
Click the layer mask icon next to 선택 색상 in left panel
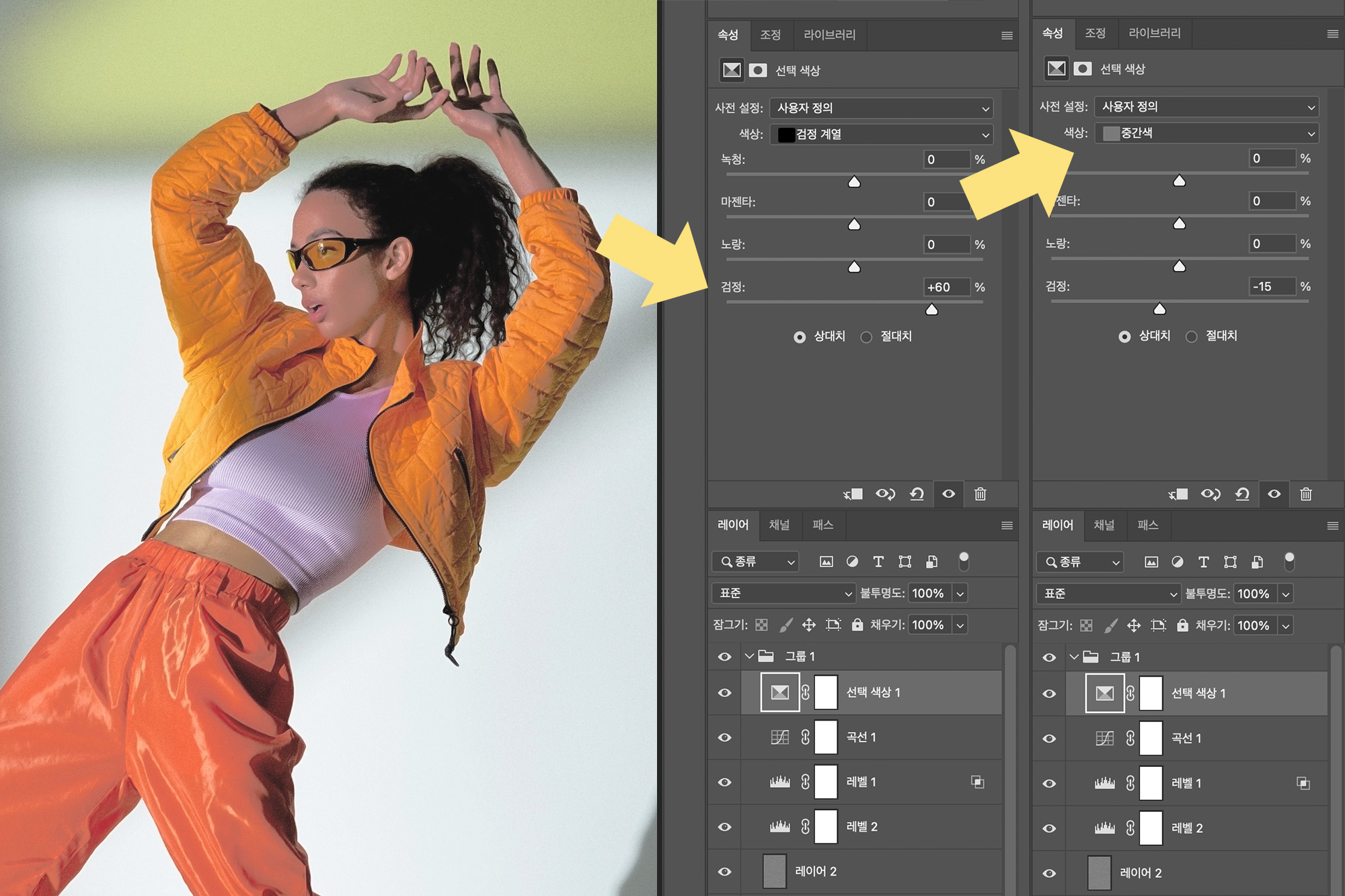pos(758,71)
